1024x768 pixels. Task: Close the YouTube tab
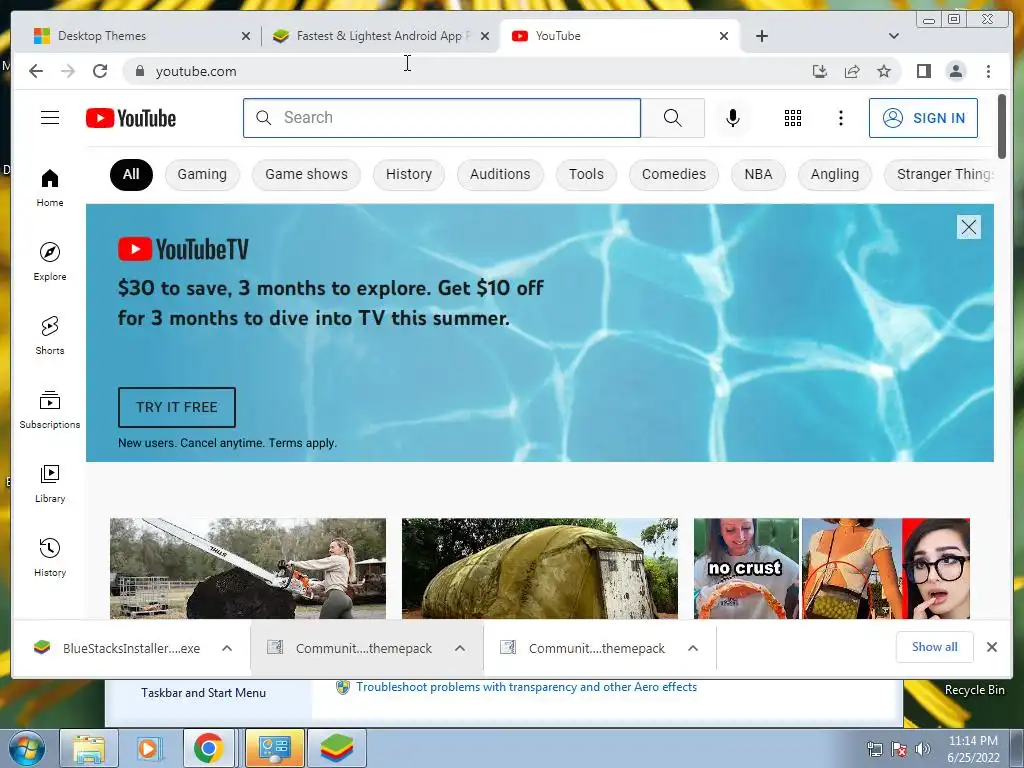pyautogui.click(x=724, y=36)
